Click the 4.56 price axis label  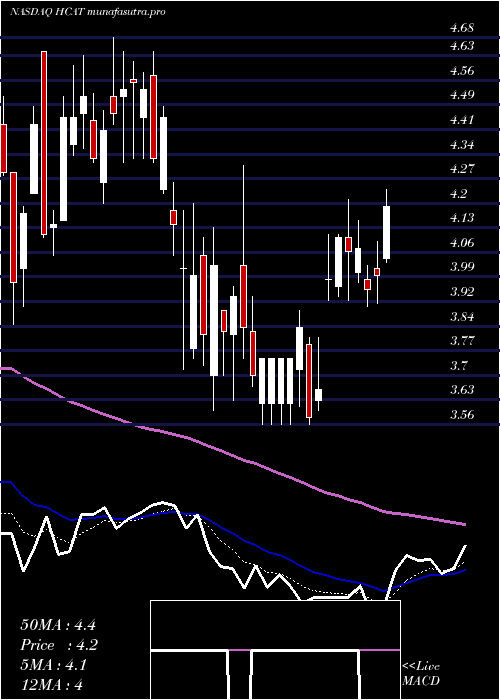click(461, 71)
